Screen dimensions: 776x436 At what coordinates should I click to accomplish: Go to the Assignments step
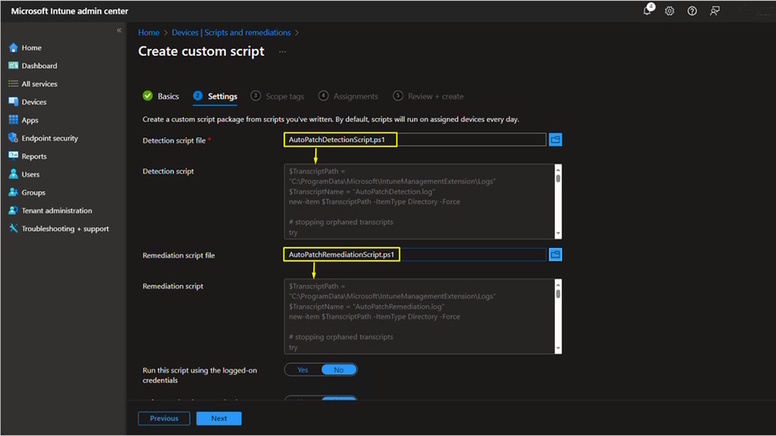348,96
